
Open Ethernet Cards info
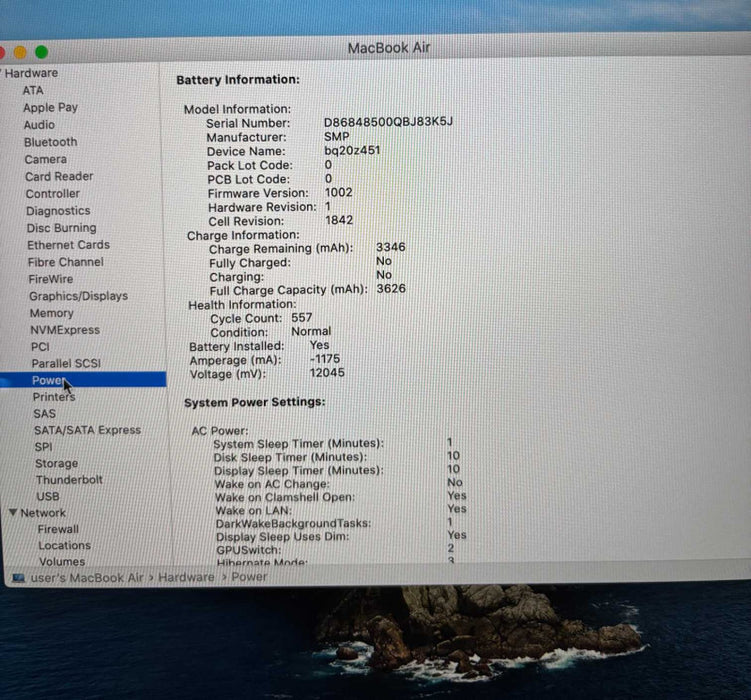click(68, 245)
